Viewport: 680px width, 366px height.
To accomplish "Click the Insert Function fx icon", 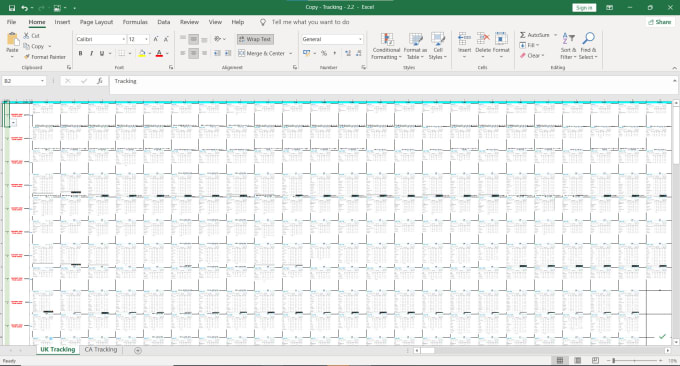I will pos(99,81).
